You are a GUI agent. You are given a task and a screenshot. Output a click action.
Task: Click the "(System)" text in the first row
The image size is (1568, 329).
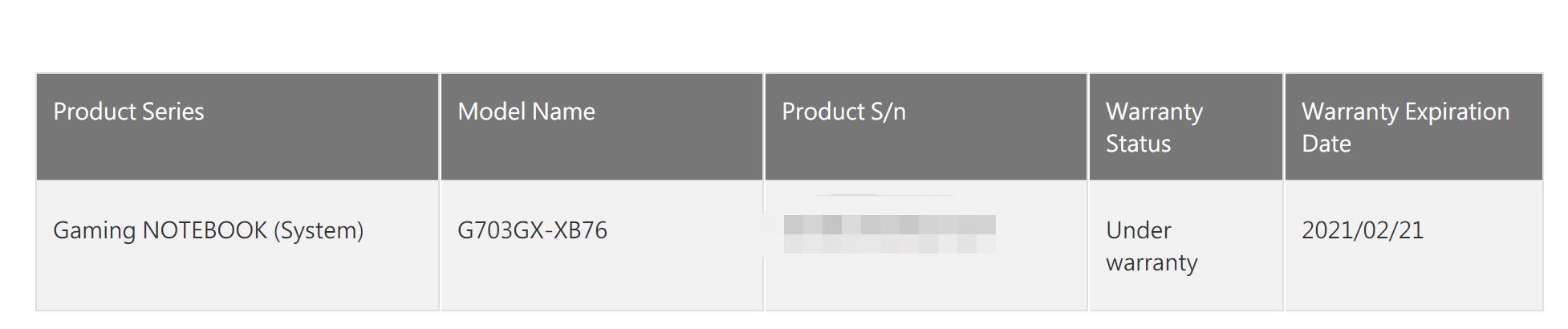(x=319, y=230)
